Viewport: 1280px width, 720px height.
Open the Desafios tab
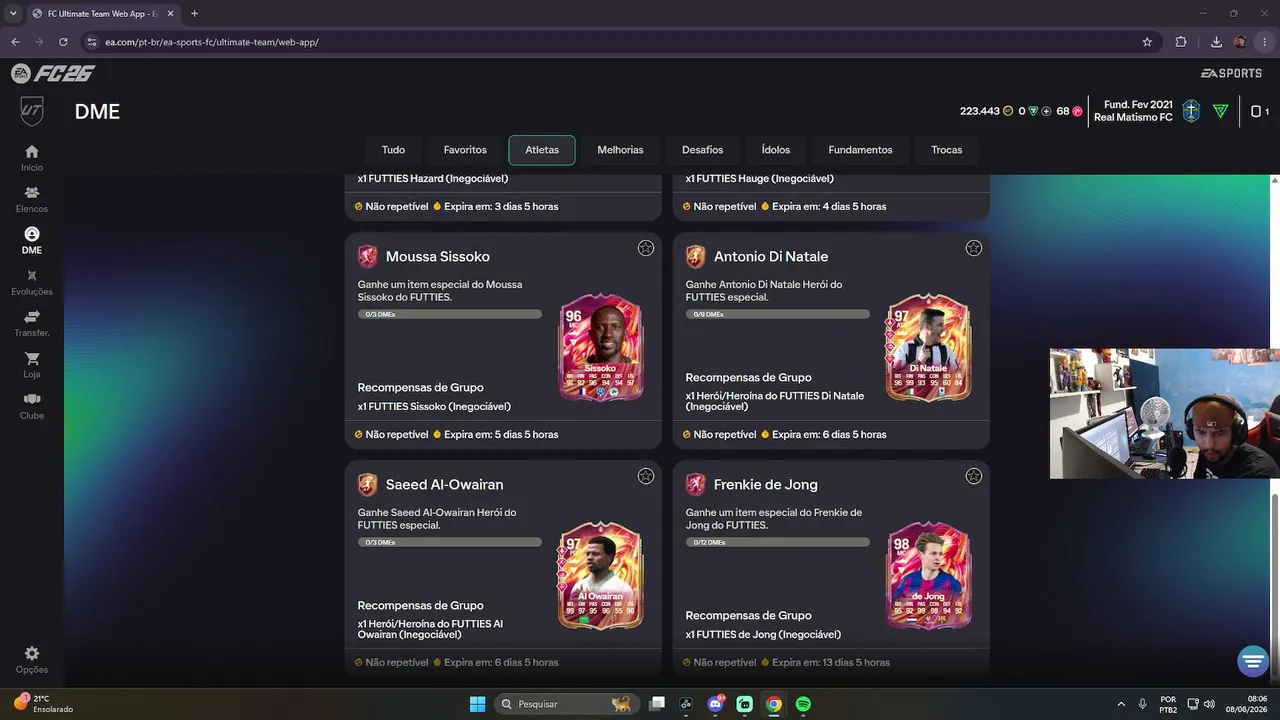pyautogui.click(x=702, y=150)
